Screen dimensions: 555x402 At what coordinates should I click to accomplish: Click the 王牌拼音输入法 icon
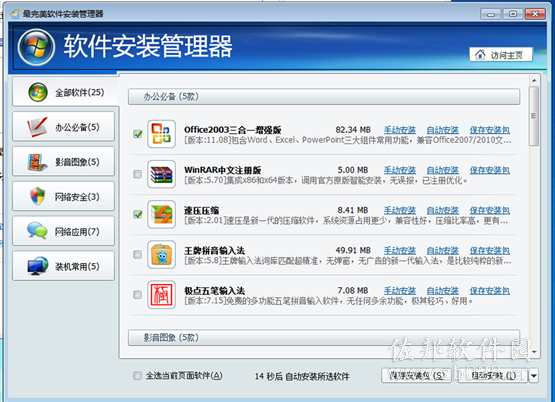point(161,254)
